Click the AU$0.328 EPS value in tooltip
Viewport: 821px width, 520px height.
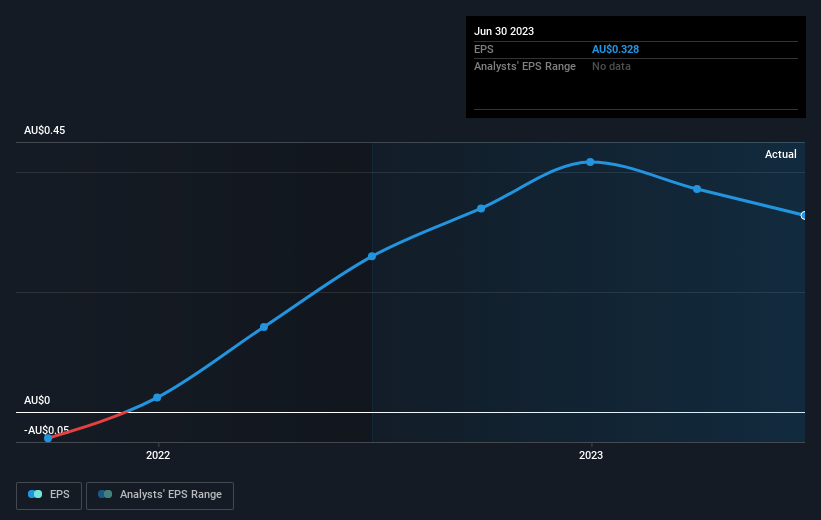(615, 49)
